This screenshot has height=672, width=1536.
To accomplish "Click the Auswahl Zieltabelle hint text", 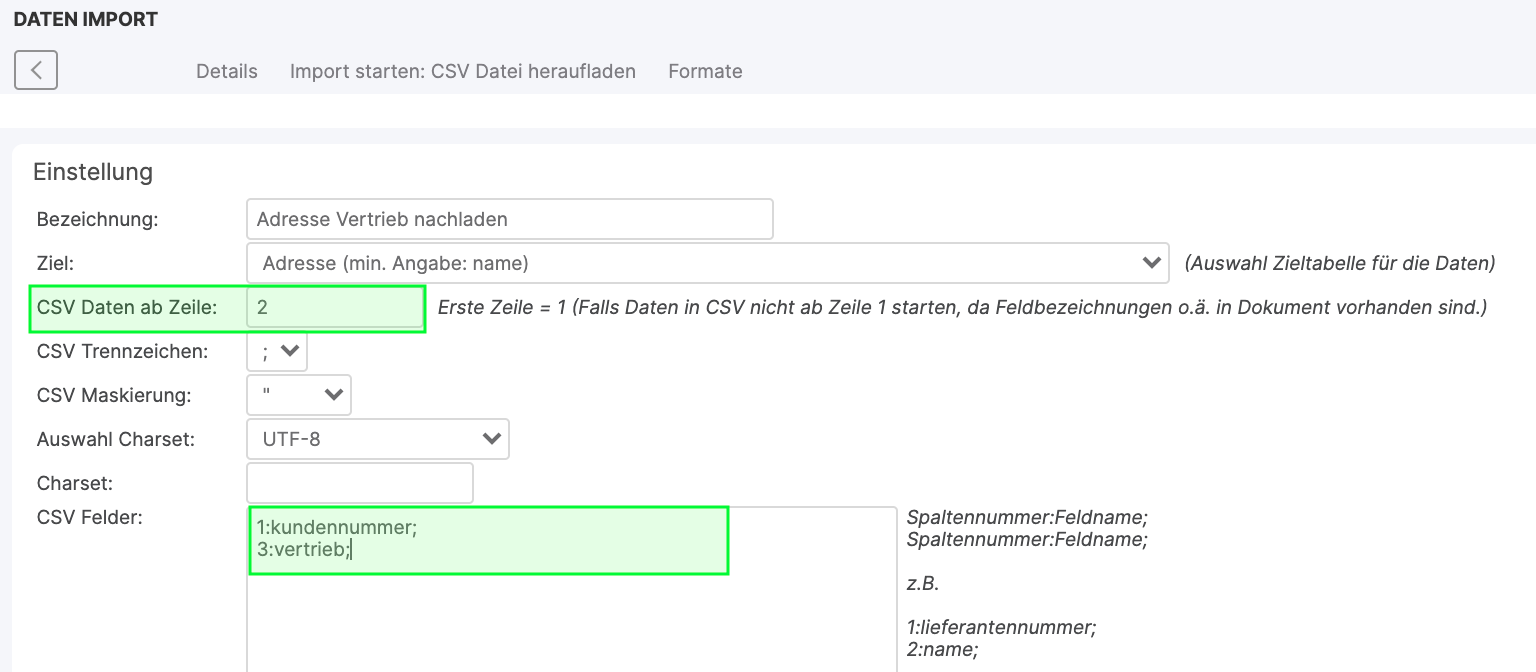I will [x=1339, y=264].
